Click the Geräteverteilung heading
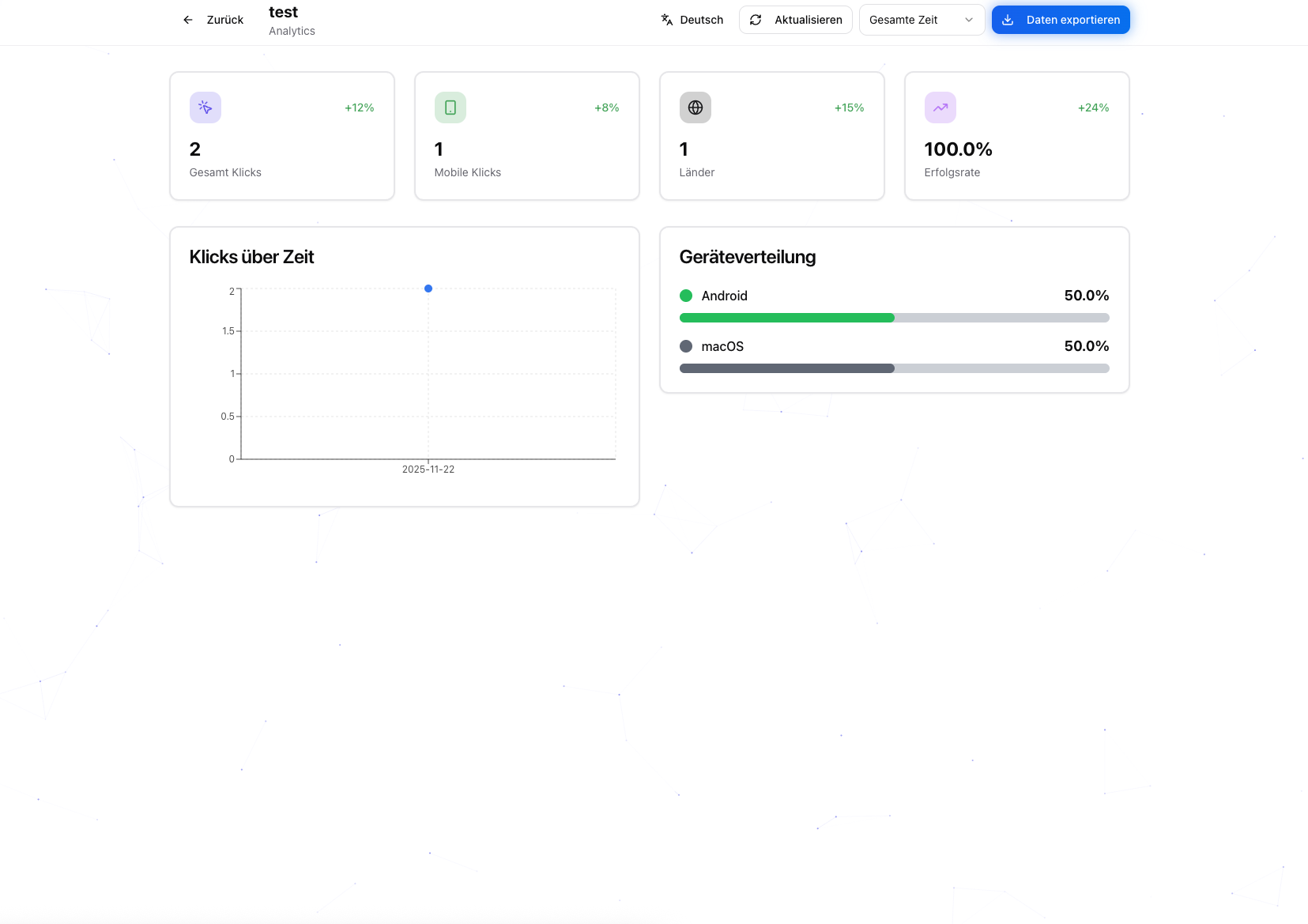 [748, 257]
